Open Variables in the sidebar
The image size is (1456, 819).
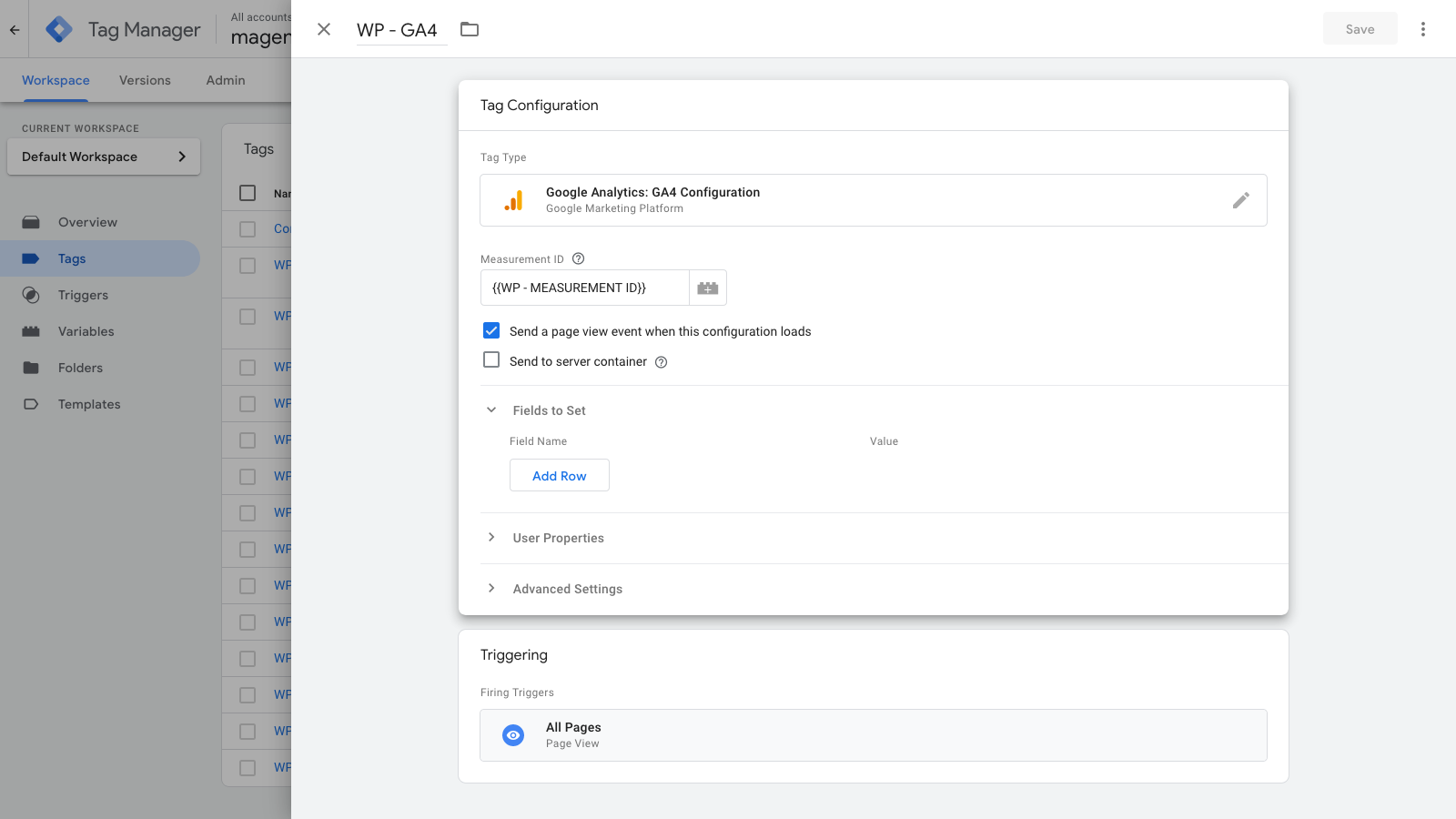coord(100,331)
